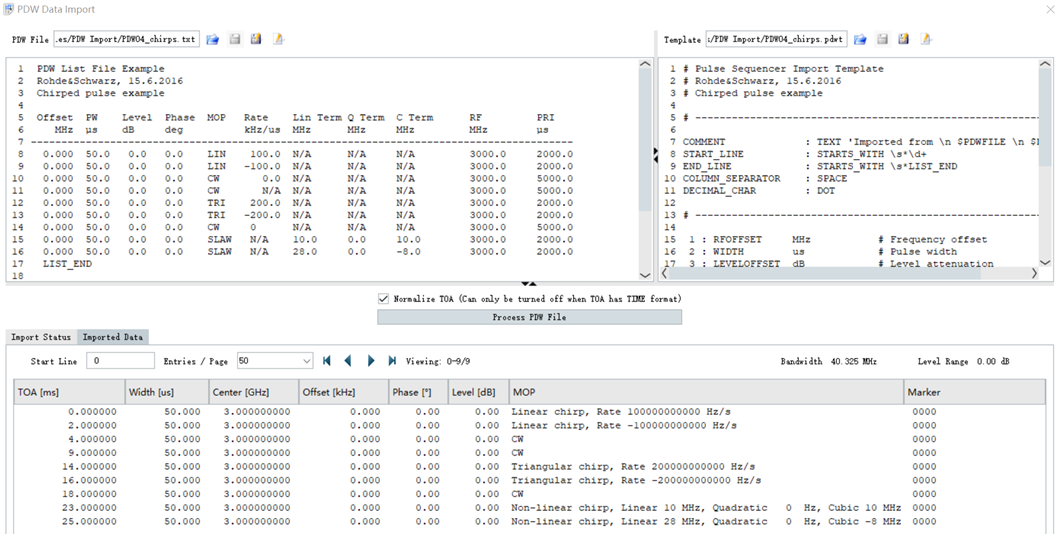Image resolution: width=1058 pixels, height=534 pixels.
Task: Click '# Pulse Sequencer Import Template' line
Action: tap(783, 69)
